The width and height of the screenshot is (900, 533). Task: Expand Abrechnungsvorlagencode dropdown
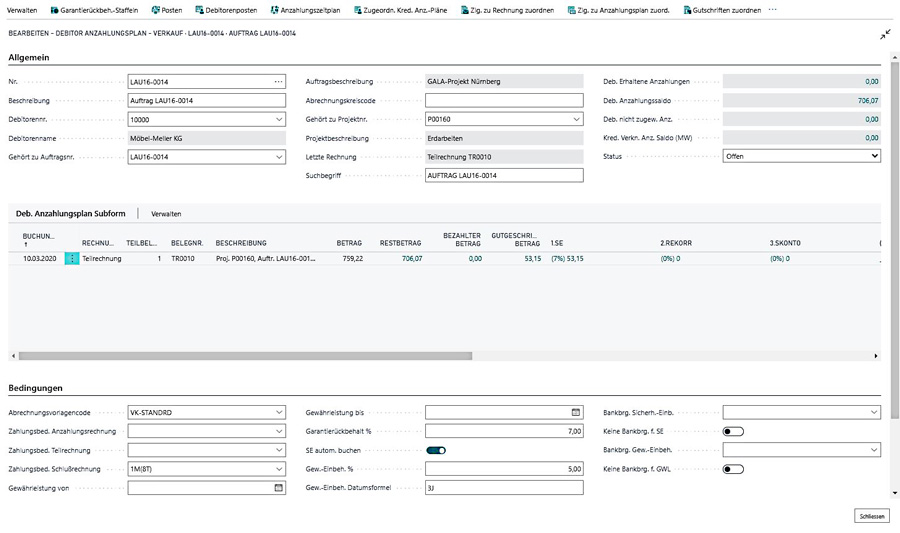[x=279, y=412]
